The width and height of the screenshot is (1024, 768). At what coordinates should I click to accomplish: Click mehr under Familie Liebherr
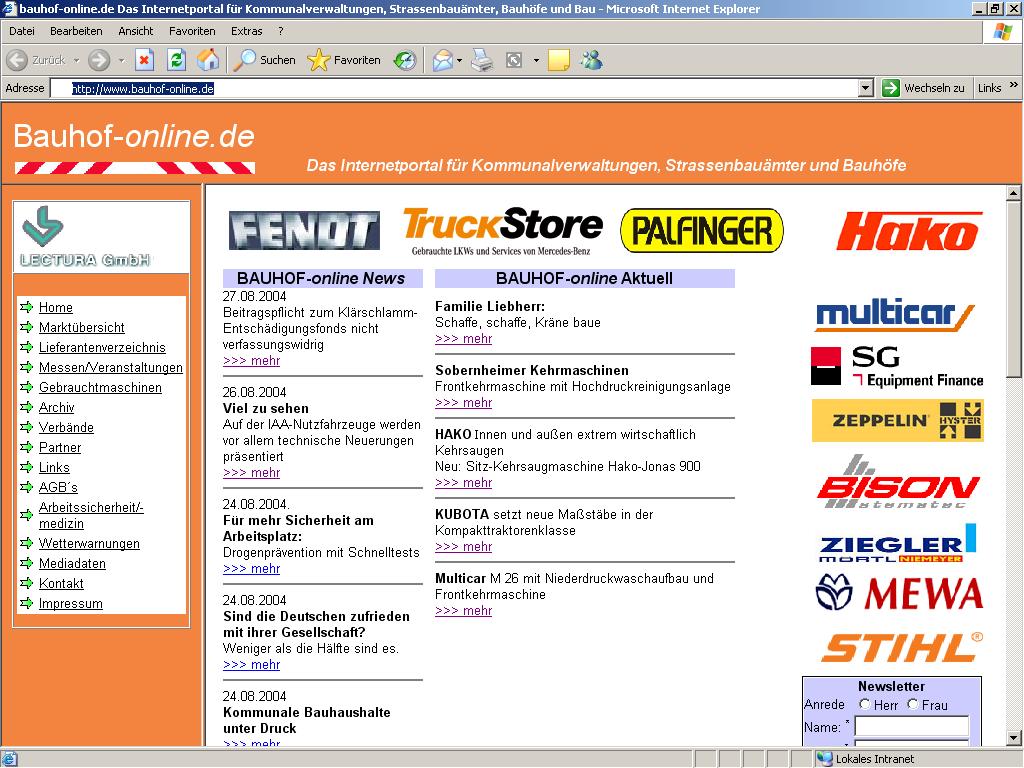tap(464, 338)
